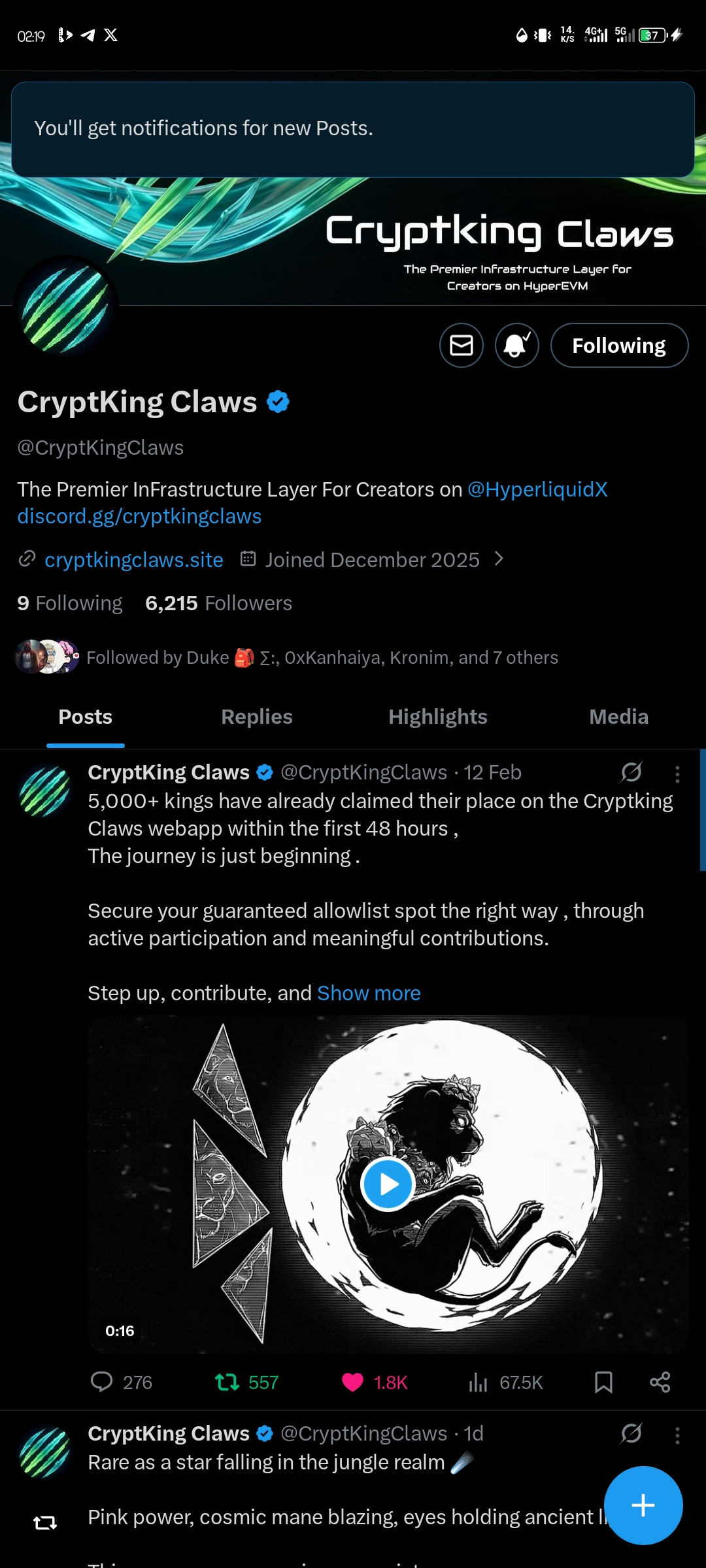Open the CryptKing Claws profile avatar
This screenshot has width=706, height=1568.
(x=65, y=308)
